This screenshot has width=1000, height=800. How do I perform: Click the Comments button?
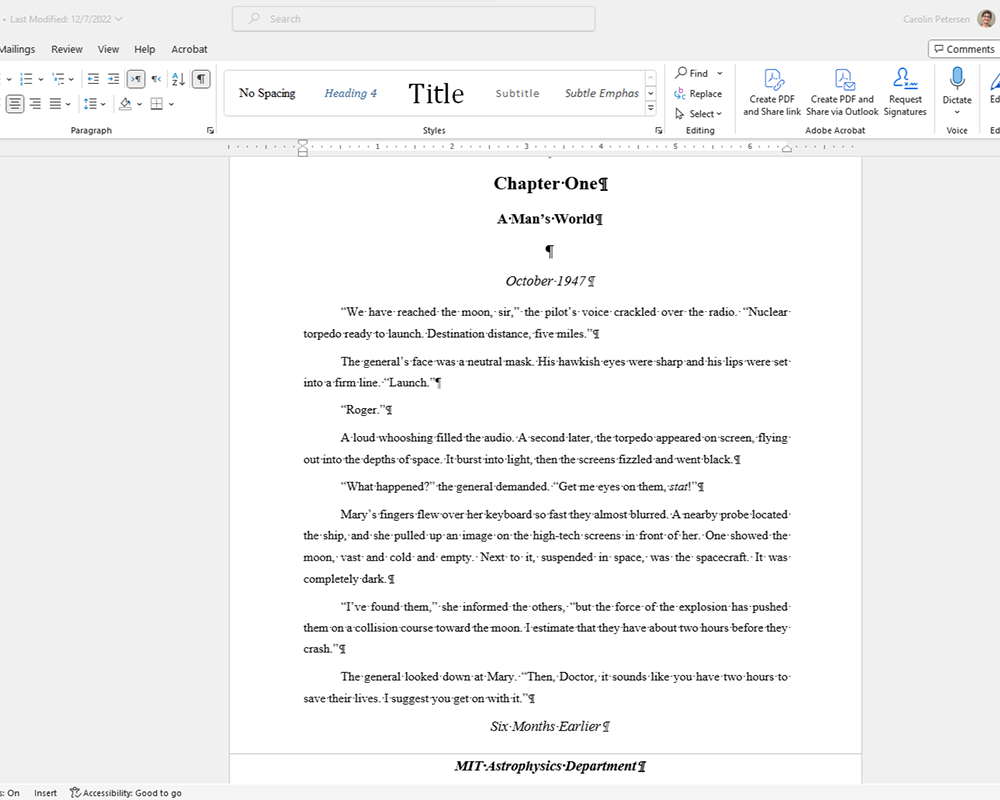pos(964,49)
